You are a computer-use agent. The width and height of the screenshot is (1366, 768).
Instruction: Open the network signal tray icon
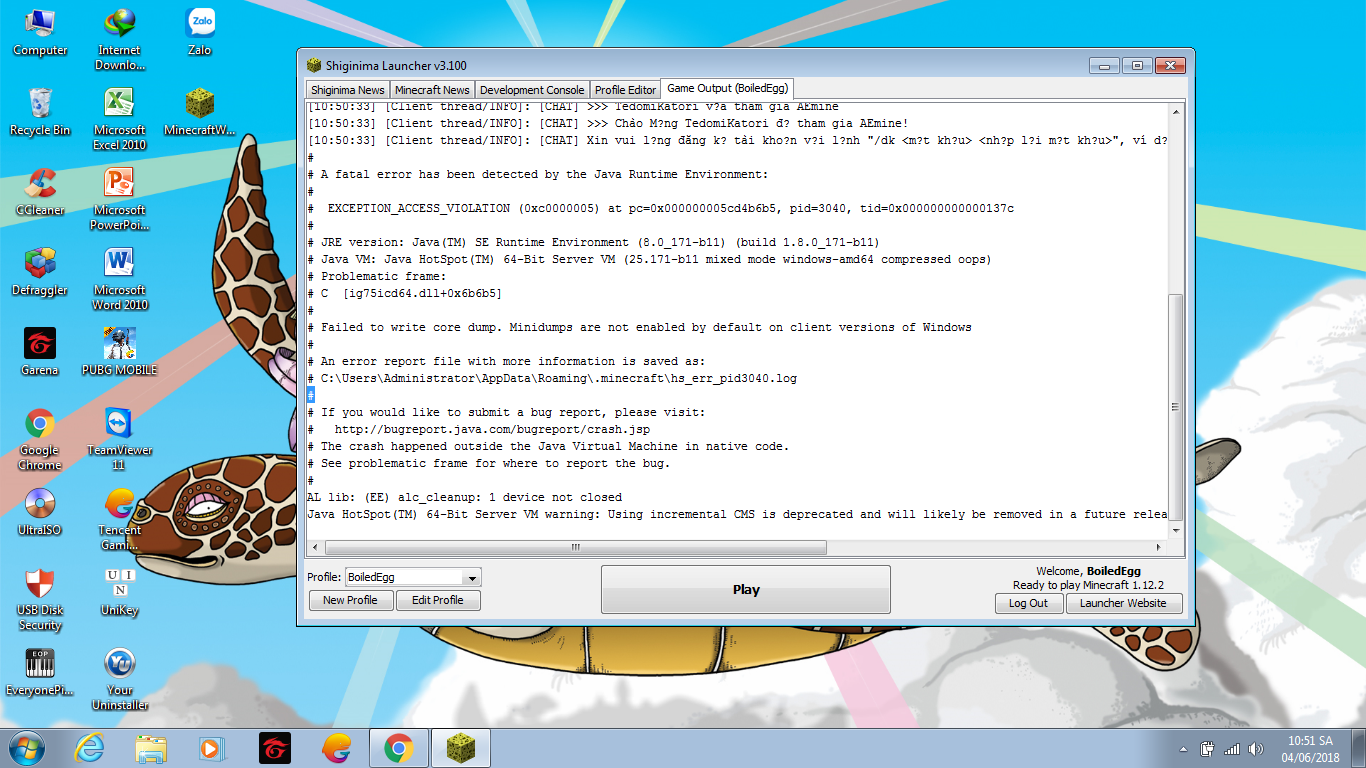(1232, 748)
